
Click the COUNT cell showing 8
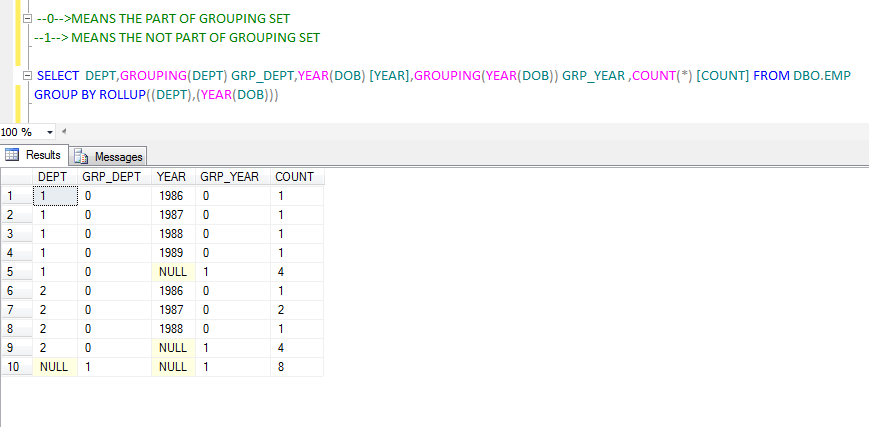[296, 367]
